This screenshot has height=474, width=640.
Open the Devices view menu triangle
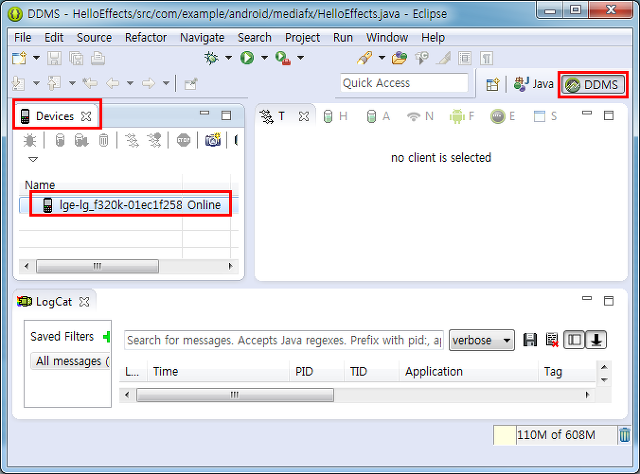pos(33,159)
